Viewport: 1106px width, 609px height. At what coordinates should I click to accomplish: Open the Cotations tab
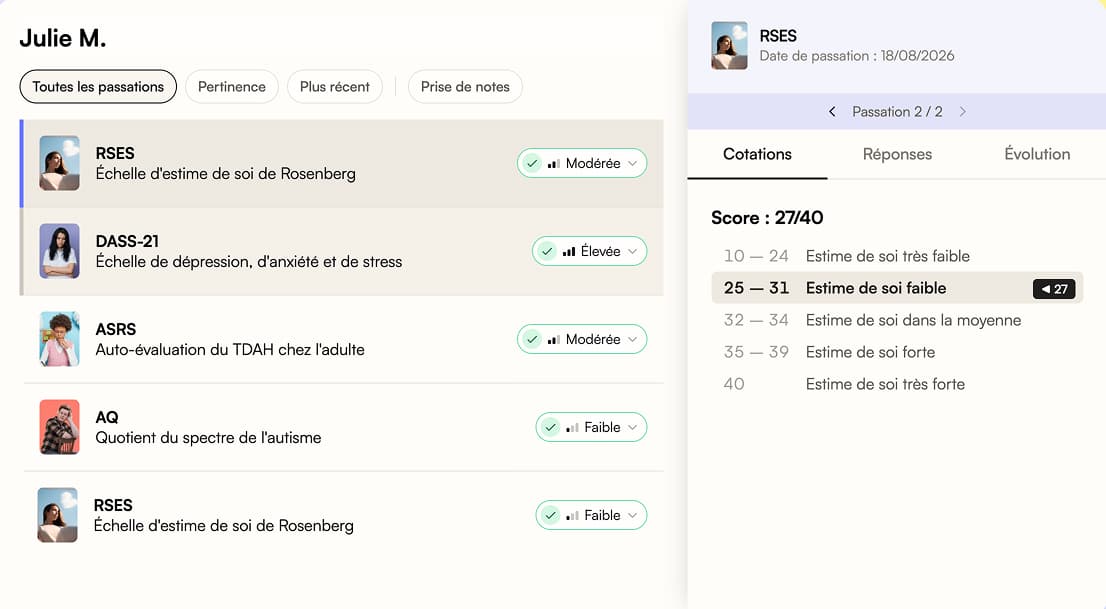coord(758,154)
